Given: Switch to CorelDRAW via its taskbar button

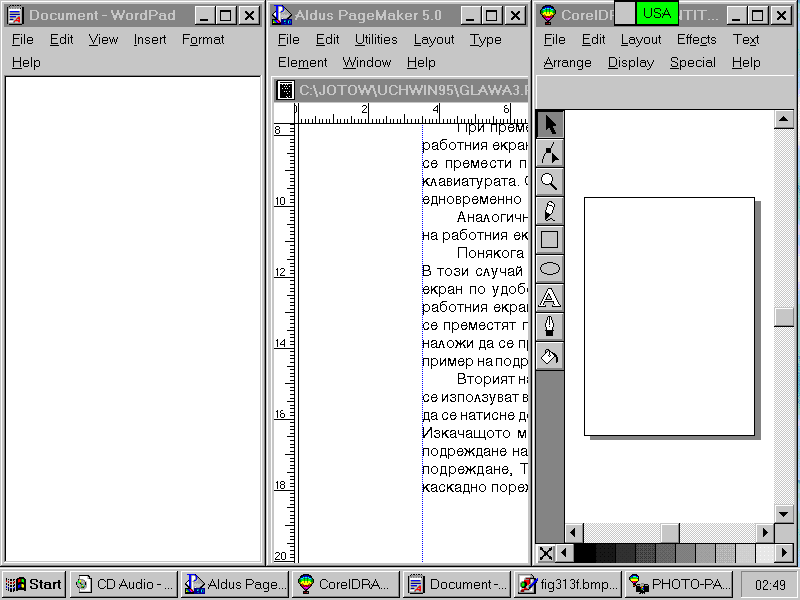Looking at the screenshot, I should pyautogui.click(x=346, y=584).
